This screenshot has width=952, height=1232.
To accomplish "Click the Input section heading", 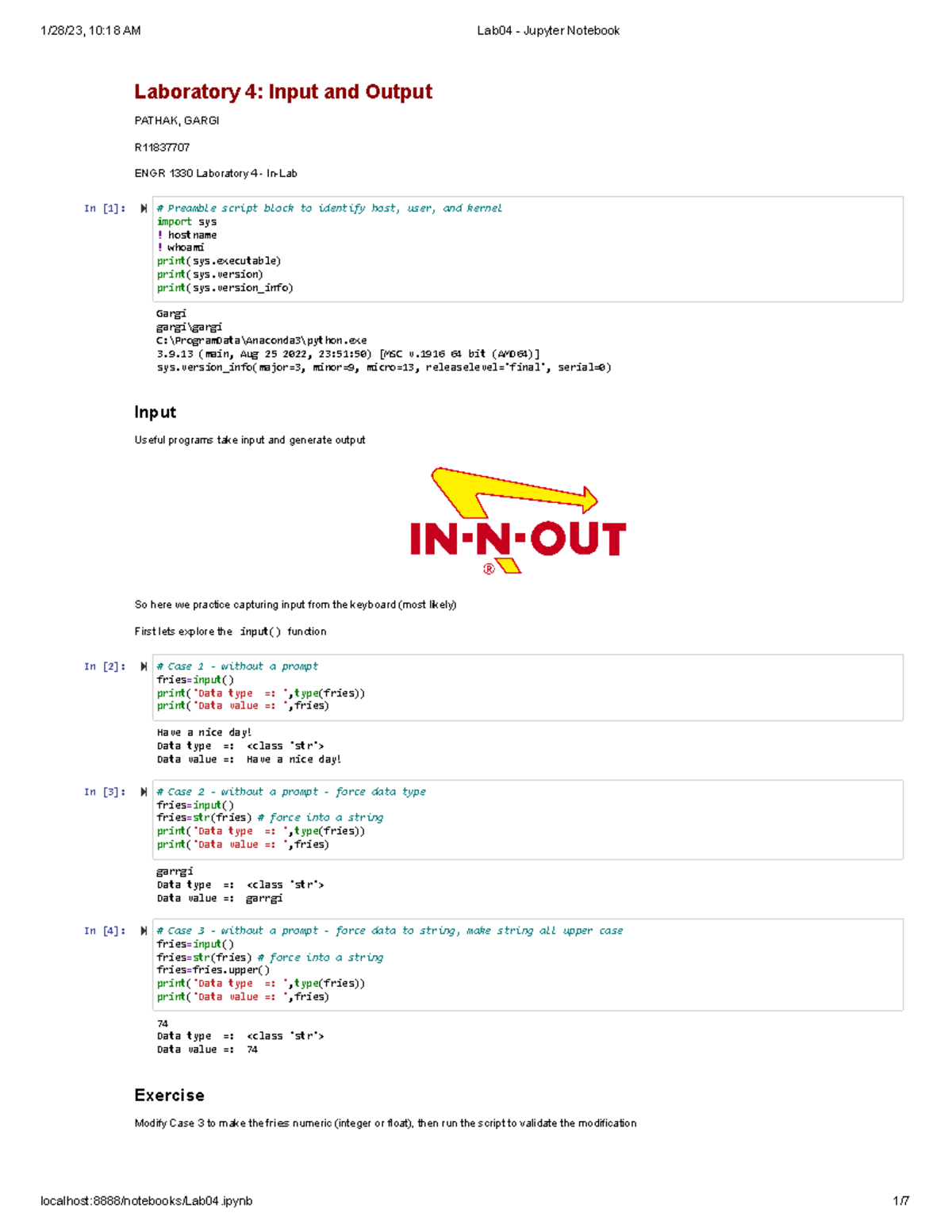I will point(155,412).
